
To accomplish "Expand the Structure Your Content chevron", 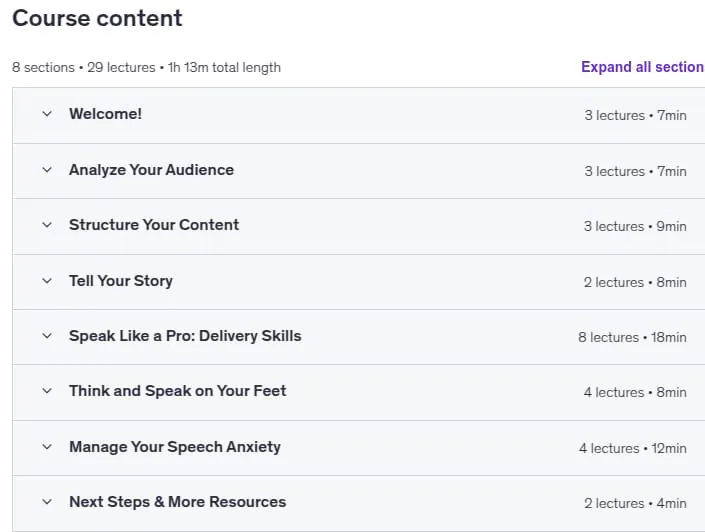I will click(x=47, y=225).
